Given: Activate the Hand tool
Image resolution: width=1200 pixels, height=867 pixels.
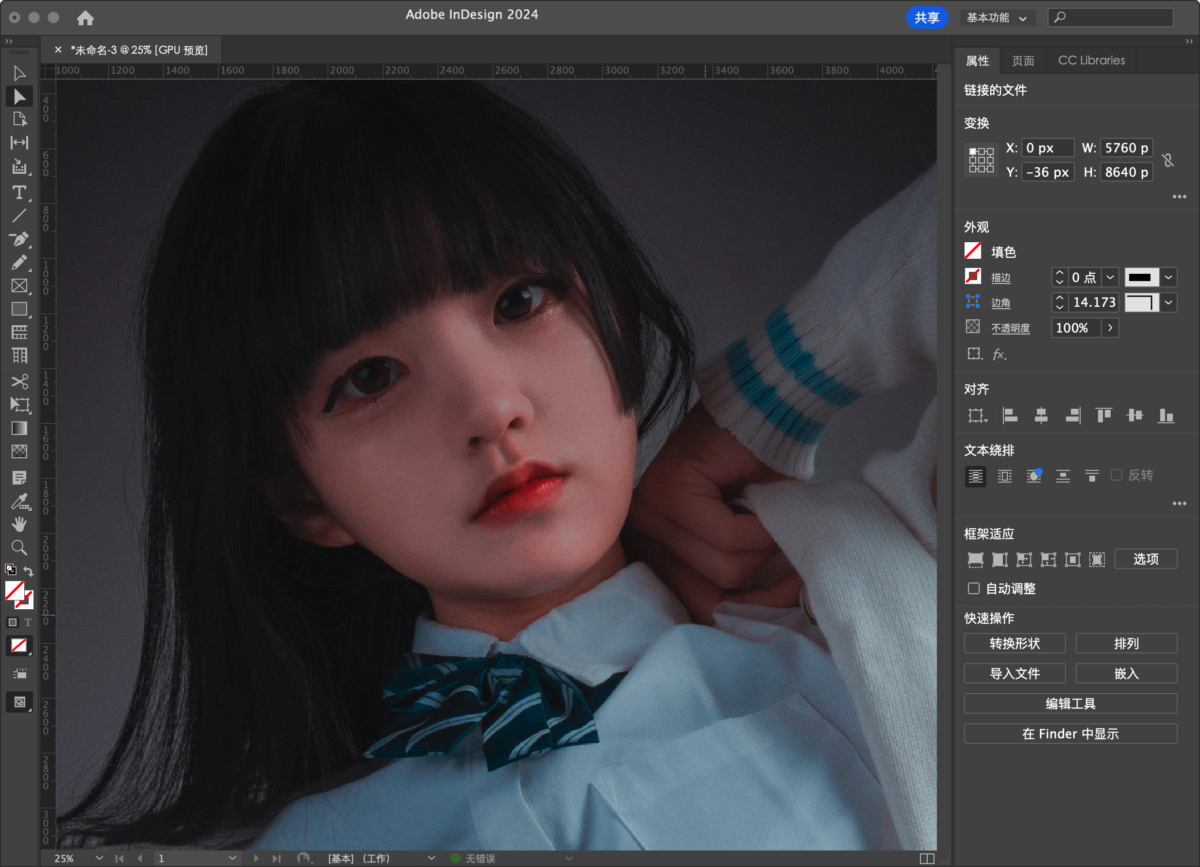Looking at the screenshot, I should point(19,524).
